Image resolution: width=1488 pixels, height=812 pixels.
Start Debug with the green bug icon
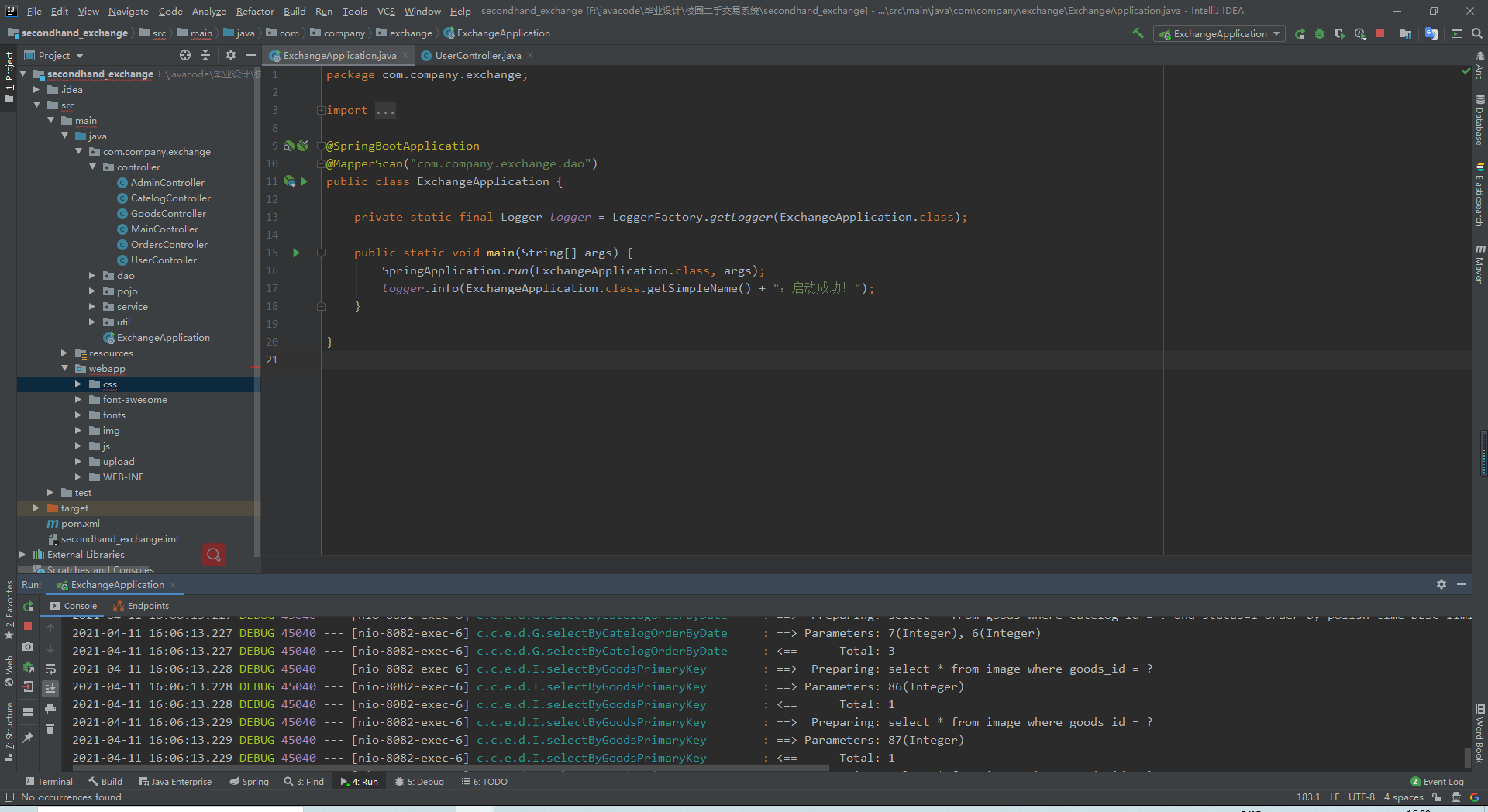pyautogui.click(x=1320, y=33)
